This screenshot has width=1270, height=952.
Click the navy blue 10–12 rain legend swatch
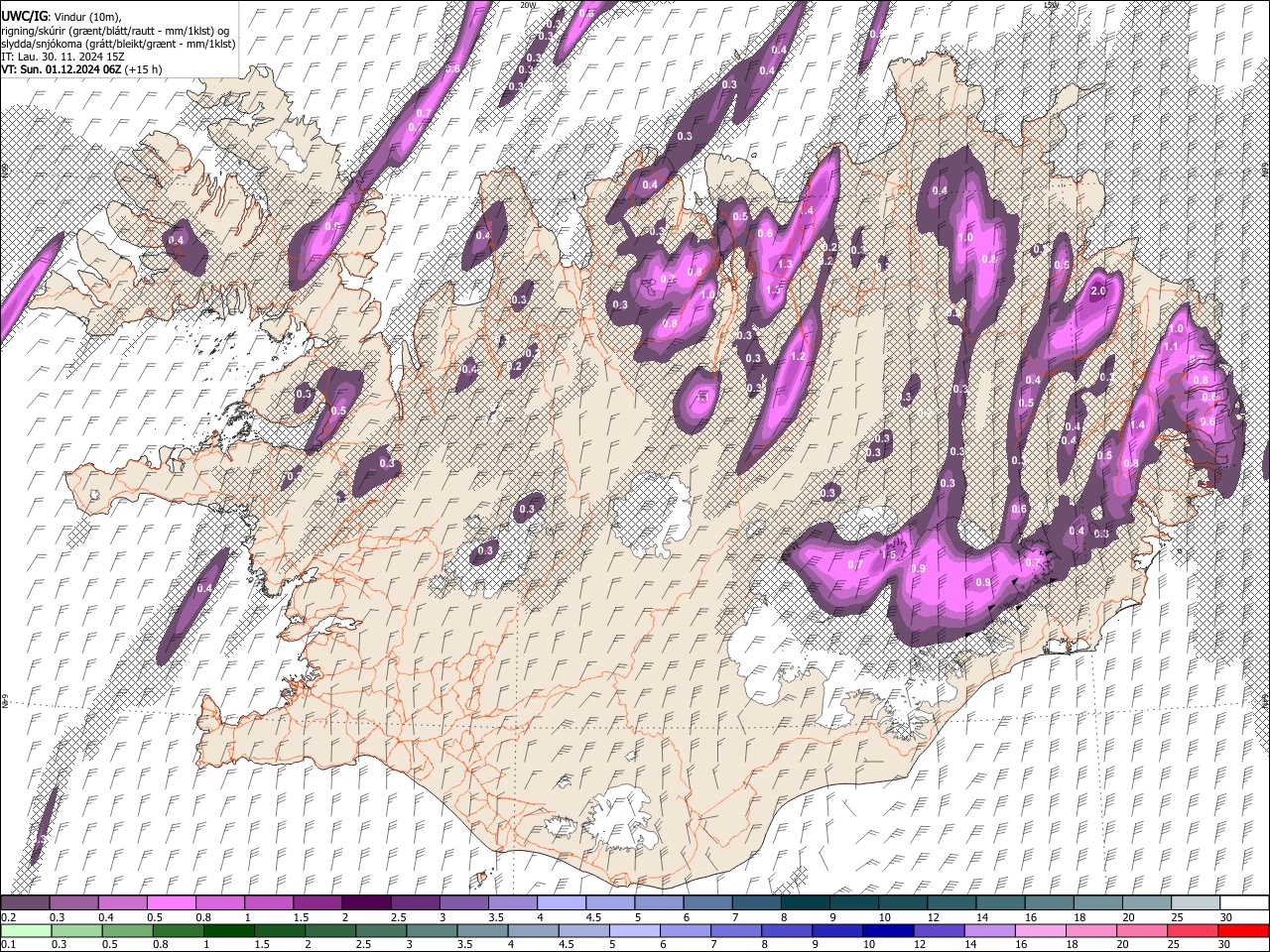point(890,931)
